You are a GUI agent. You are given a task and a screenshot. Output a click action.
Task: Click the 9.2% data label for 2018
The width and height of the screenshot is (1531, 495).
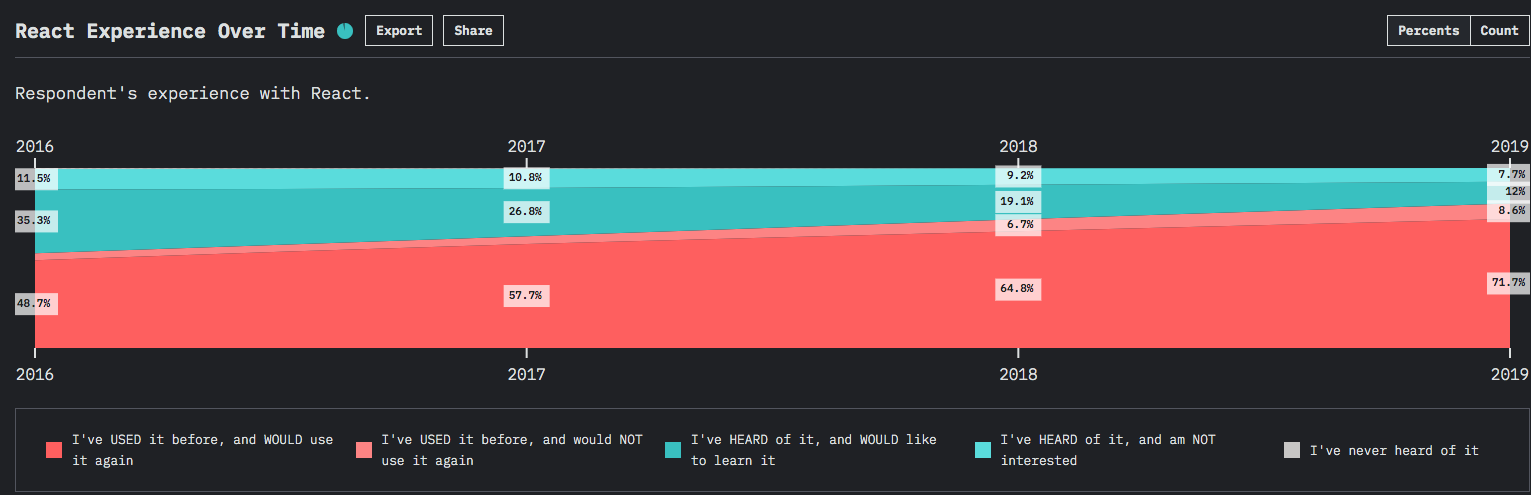tap(1018, 175)
